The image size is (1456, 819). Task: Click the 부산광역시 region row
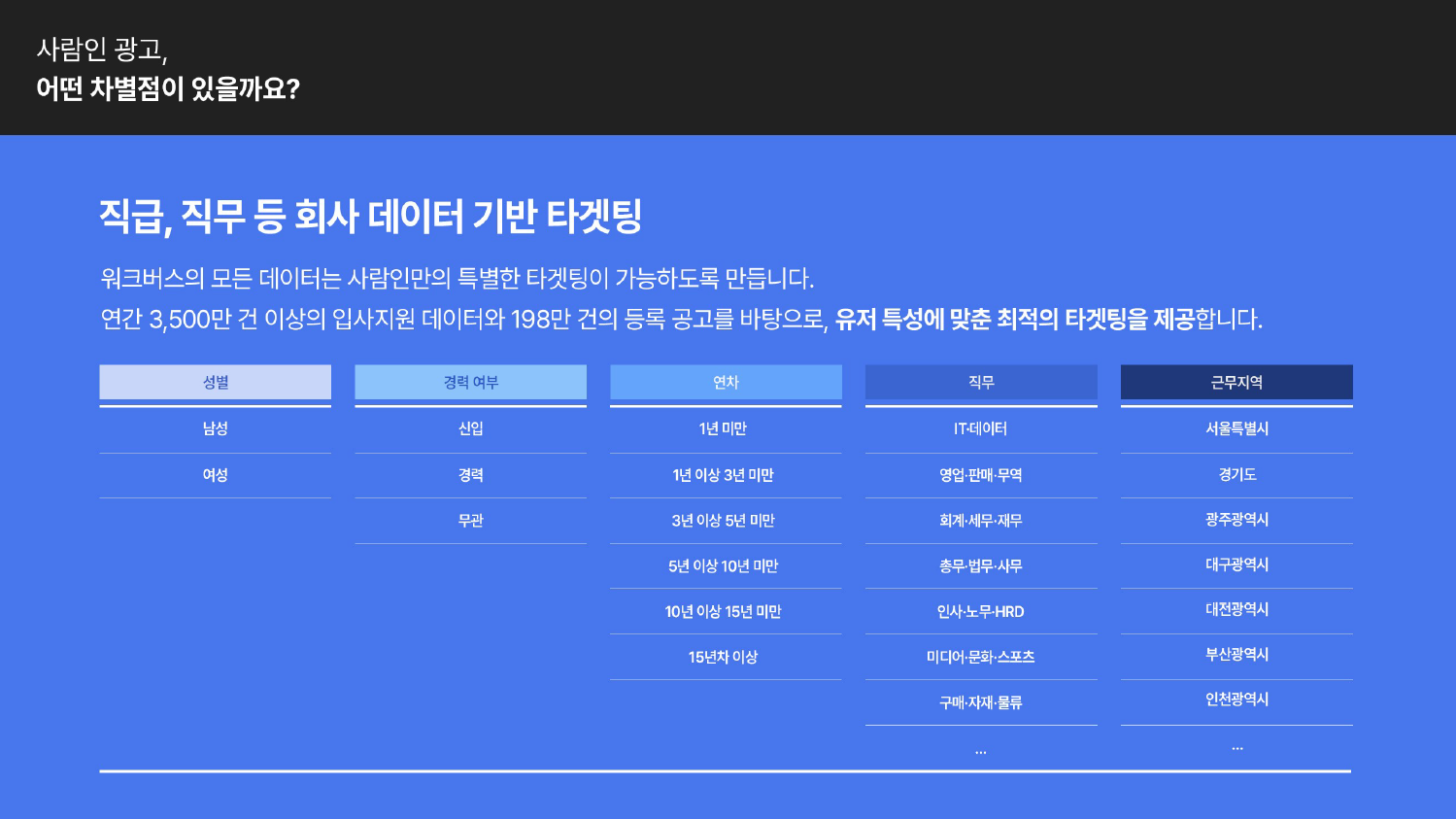(x=1236, y=655)
